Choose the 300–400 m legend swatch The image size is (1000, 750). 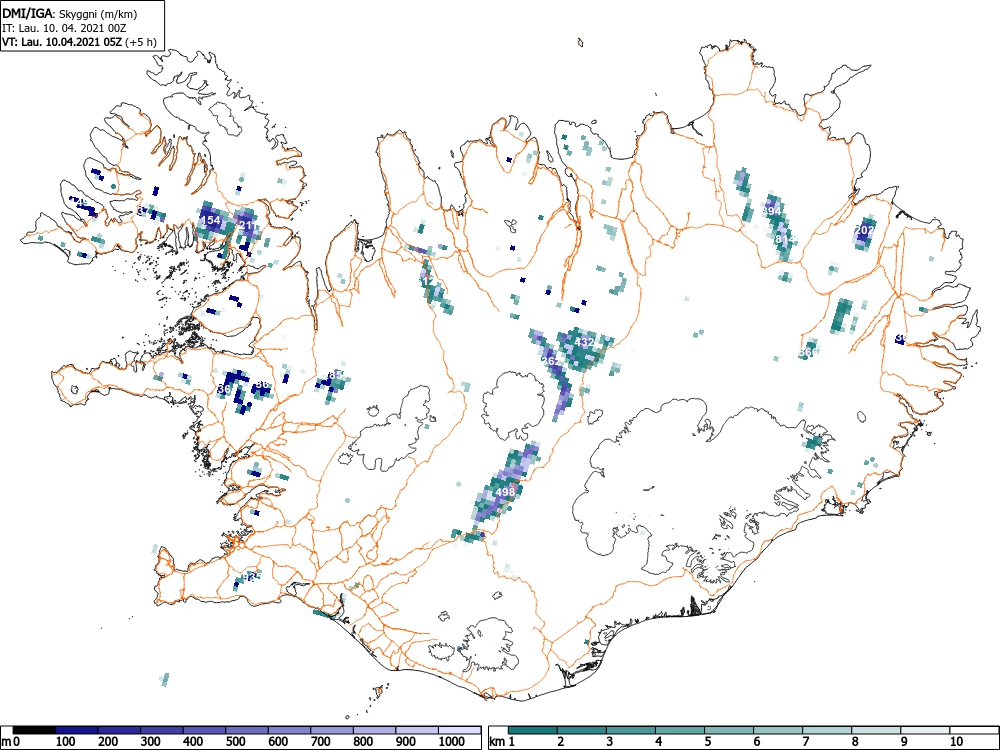tap(162, 730)
